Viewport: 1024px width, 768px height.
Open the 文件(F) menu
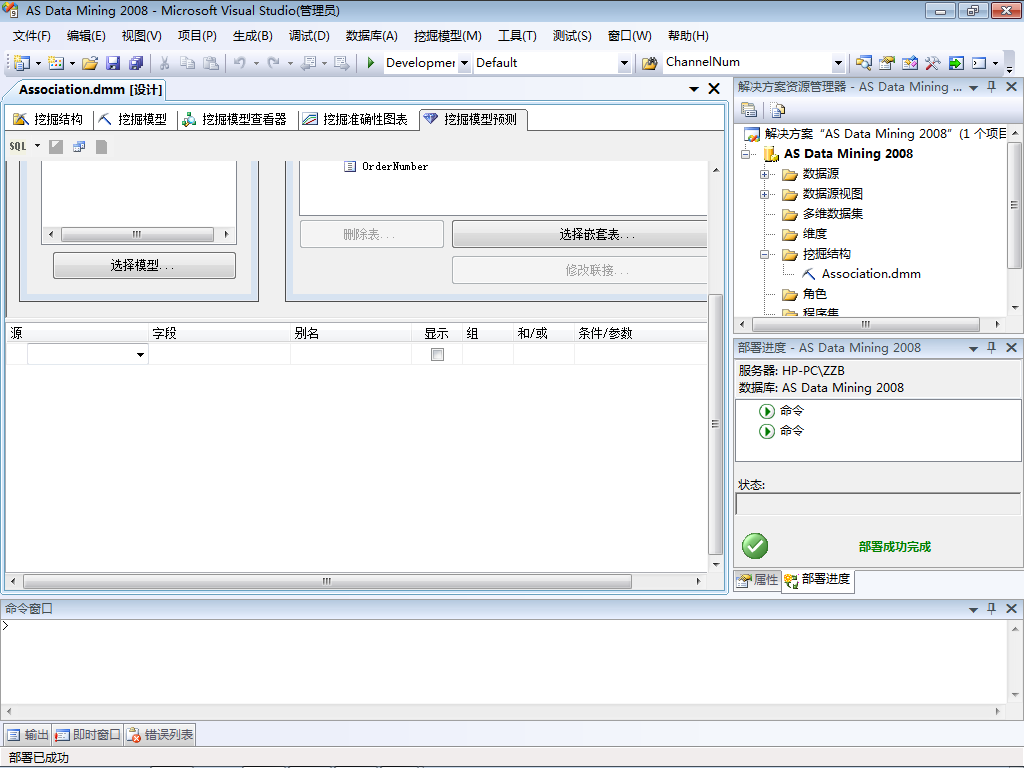(32, 36)
